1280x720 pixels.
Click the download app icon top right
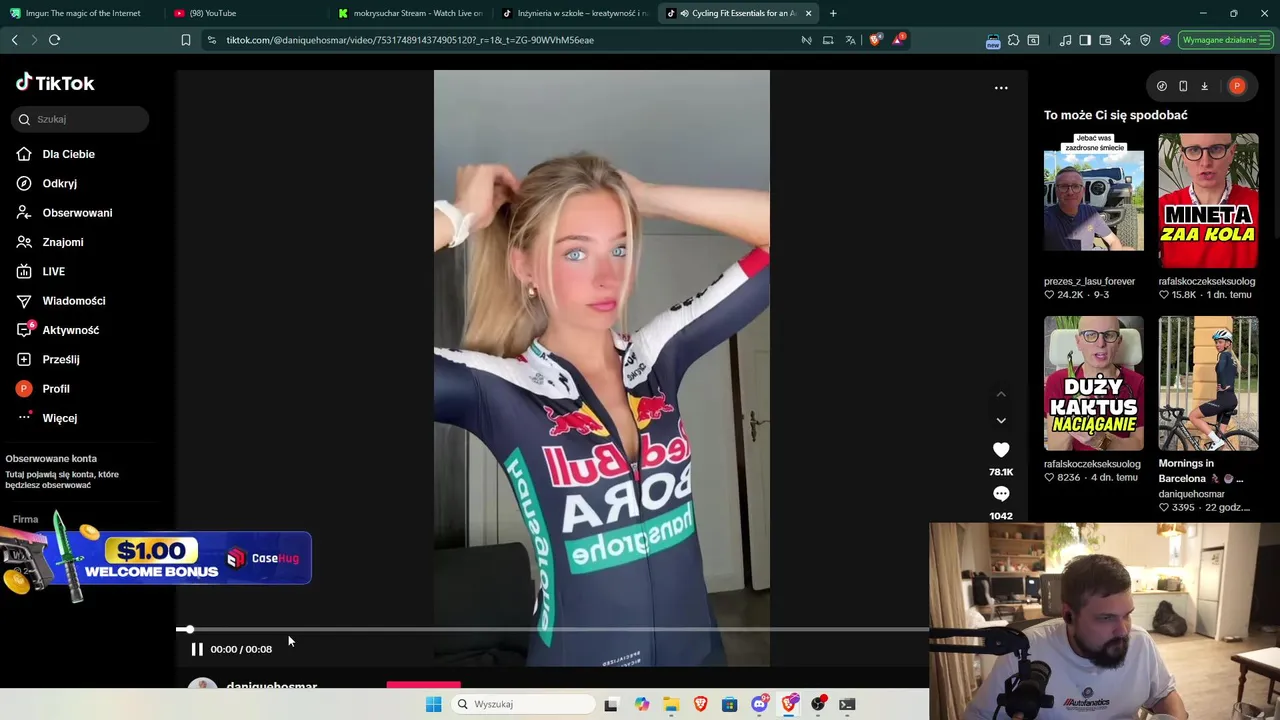coord(1204,86)
